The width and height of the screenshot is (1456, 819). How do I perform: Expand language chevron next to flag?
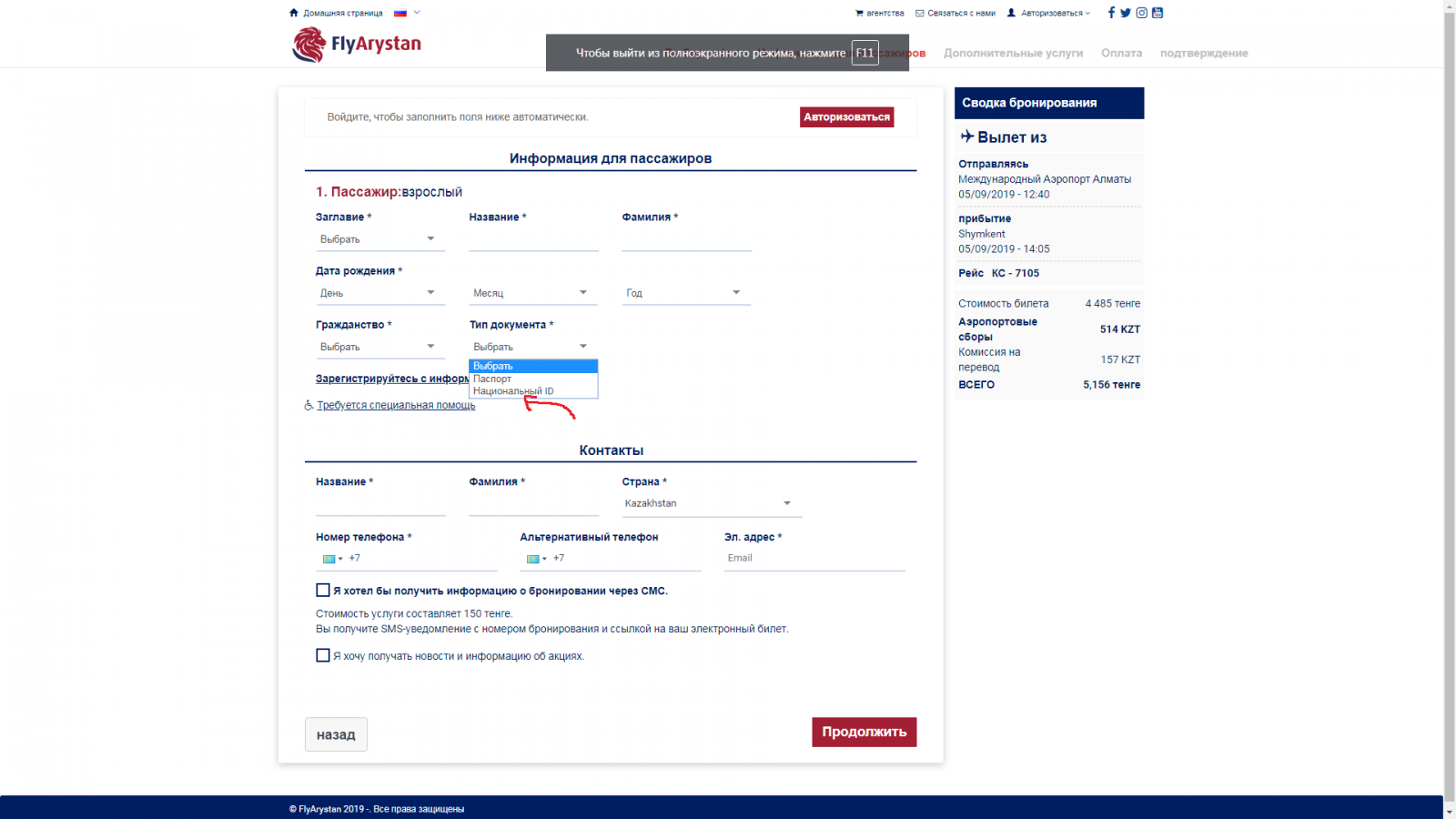(x=417, y=13)
